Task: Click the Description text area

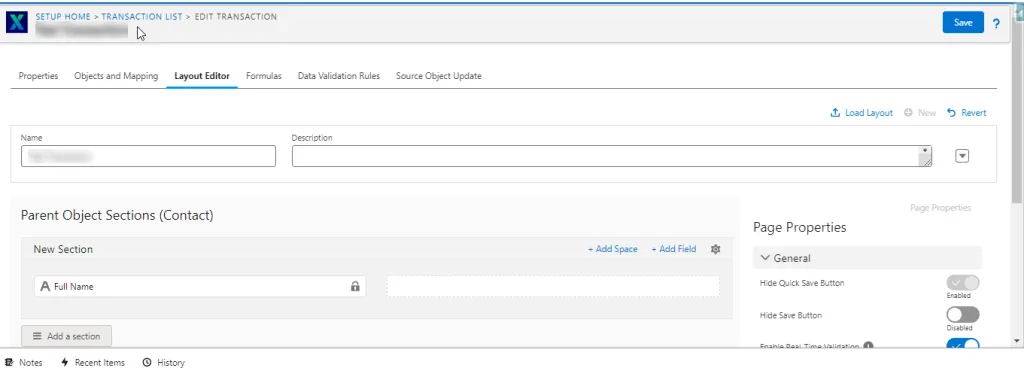Action: pyautogui.click(x=612, y=156)
